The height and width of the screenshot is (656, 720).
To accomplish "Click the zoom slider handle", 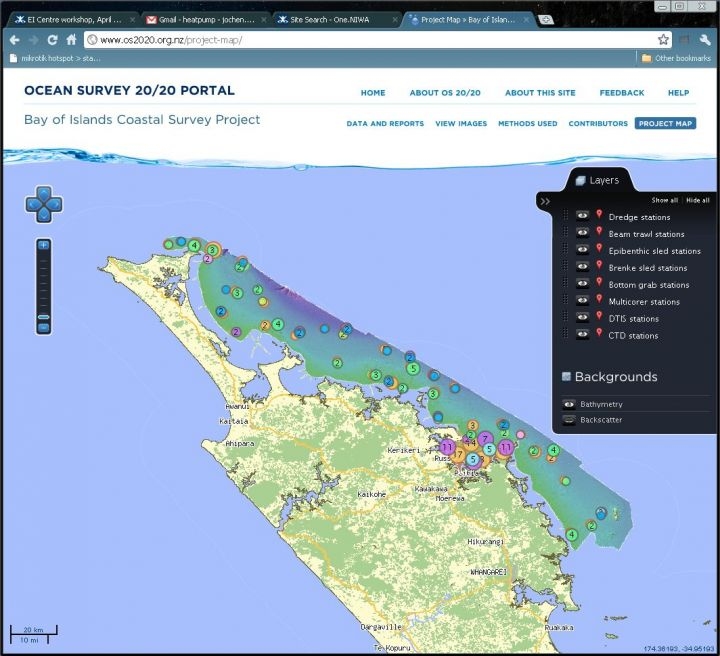I will 43,316.
